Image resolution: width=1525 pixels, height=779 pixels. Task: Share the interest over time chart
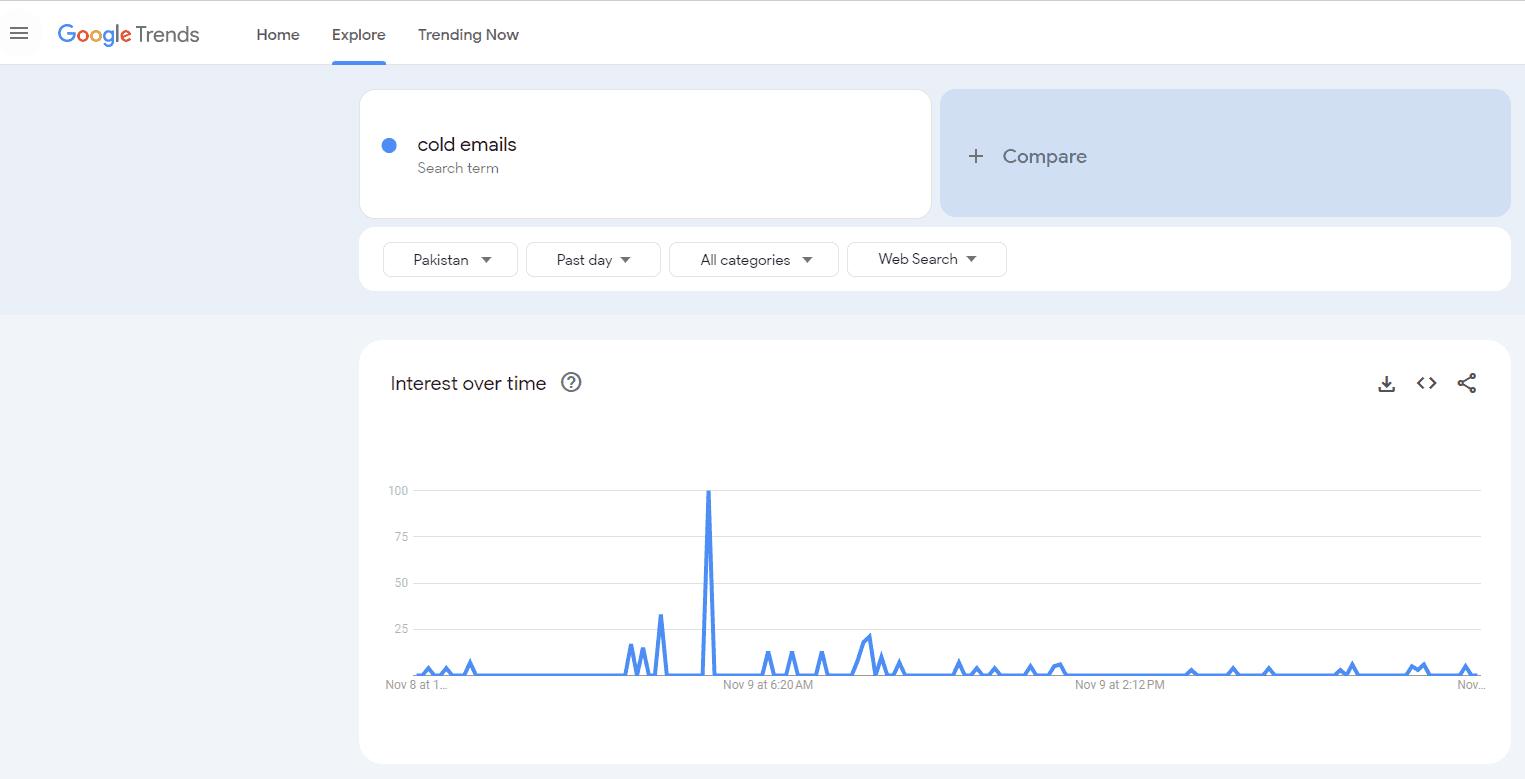point(1466,383)
